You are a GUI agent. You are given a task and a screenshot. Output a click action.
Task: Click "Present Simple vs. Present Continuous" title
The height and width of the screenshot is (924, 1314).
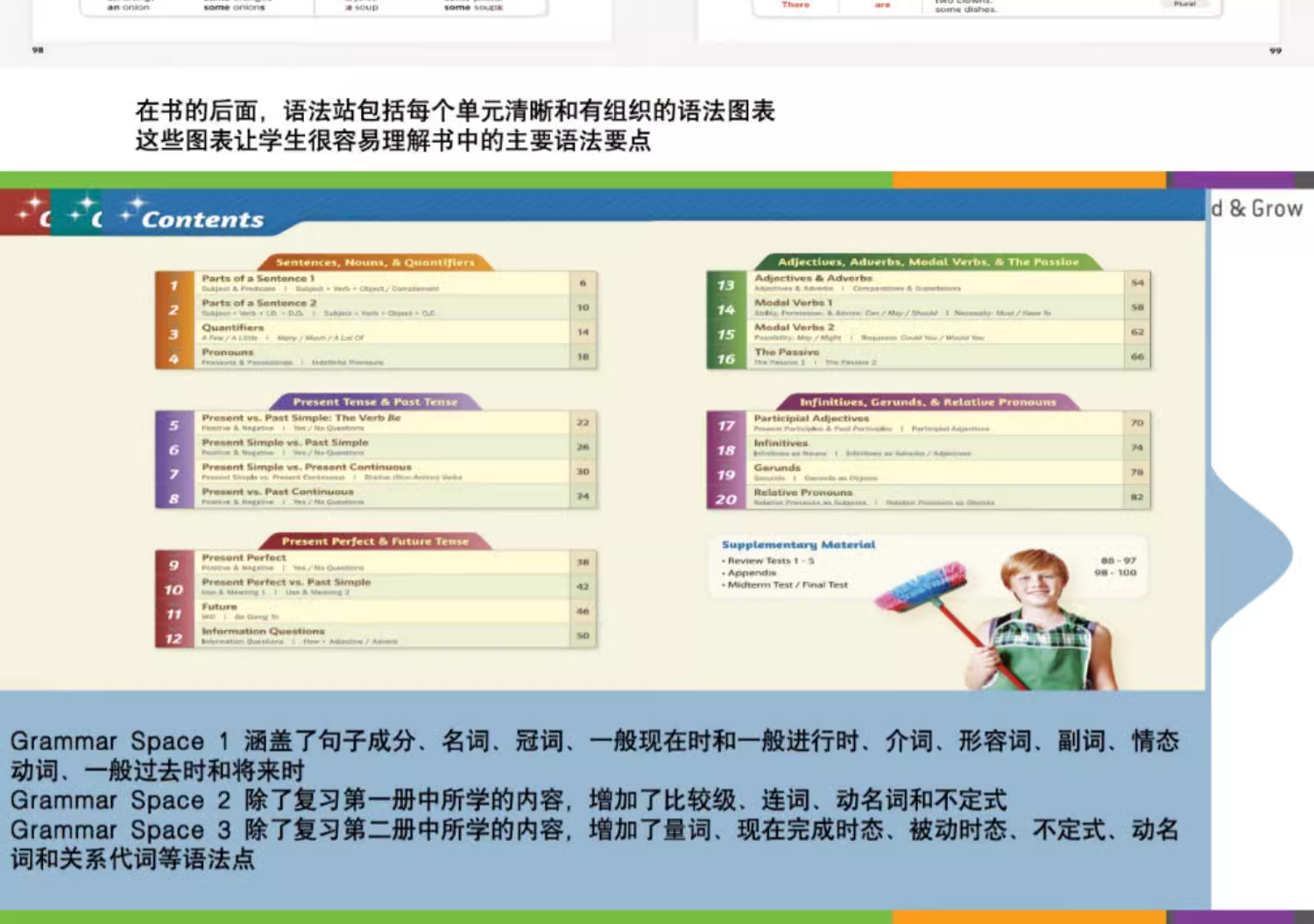pyautogui.click(x=307, y=467)
